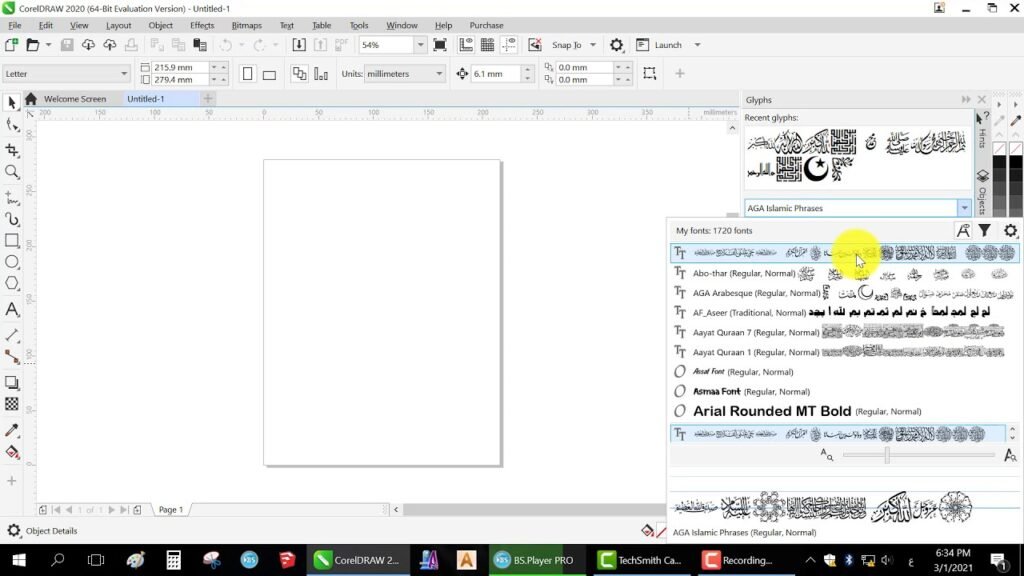This screenshot has height=576, width=1024.
Task: Expand the Snap To dropdown
Action: tap(593, 45)
